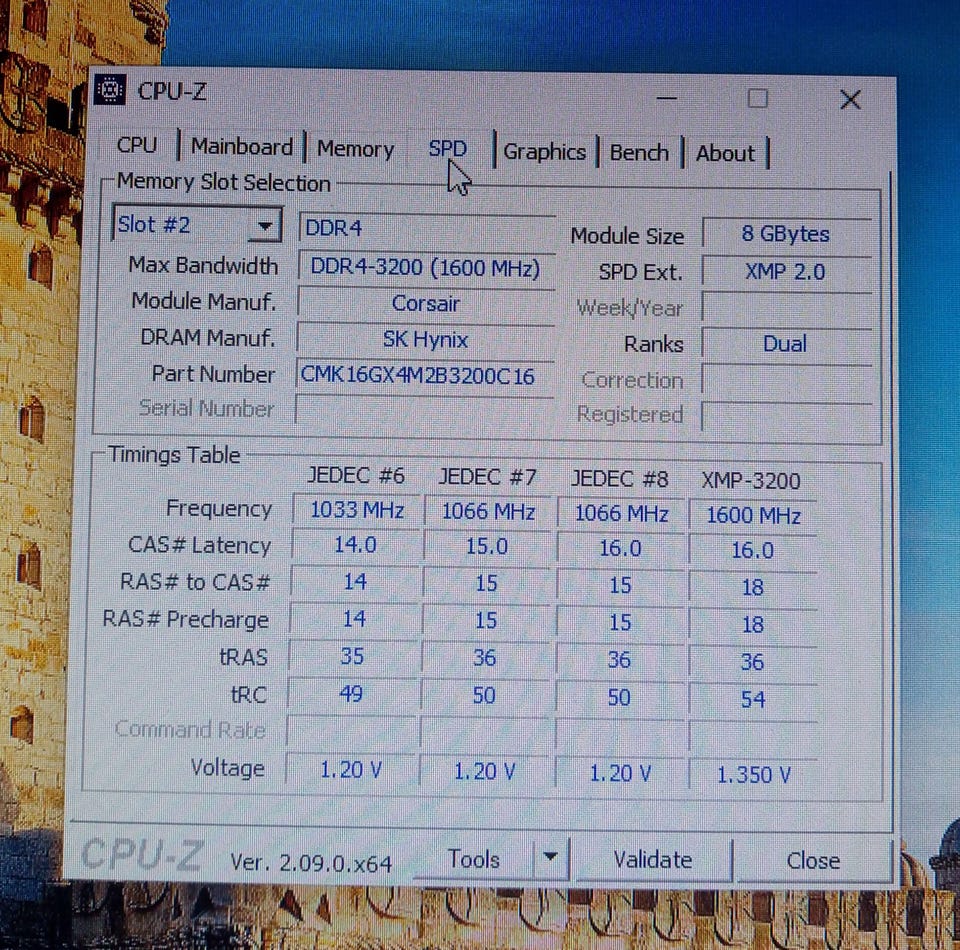Click the 8 GBytes module size value

click(x=786, y=234)
